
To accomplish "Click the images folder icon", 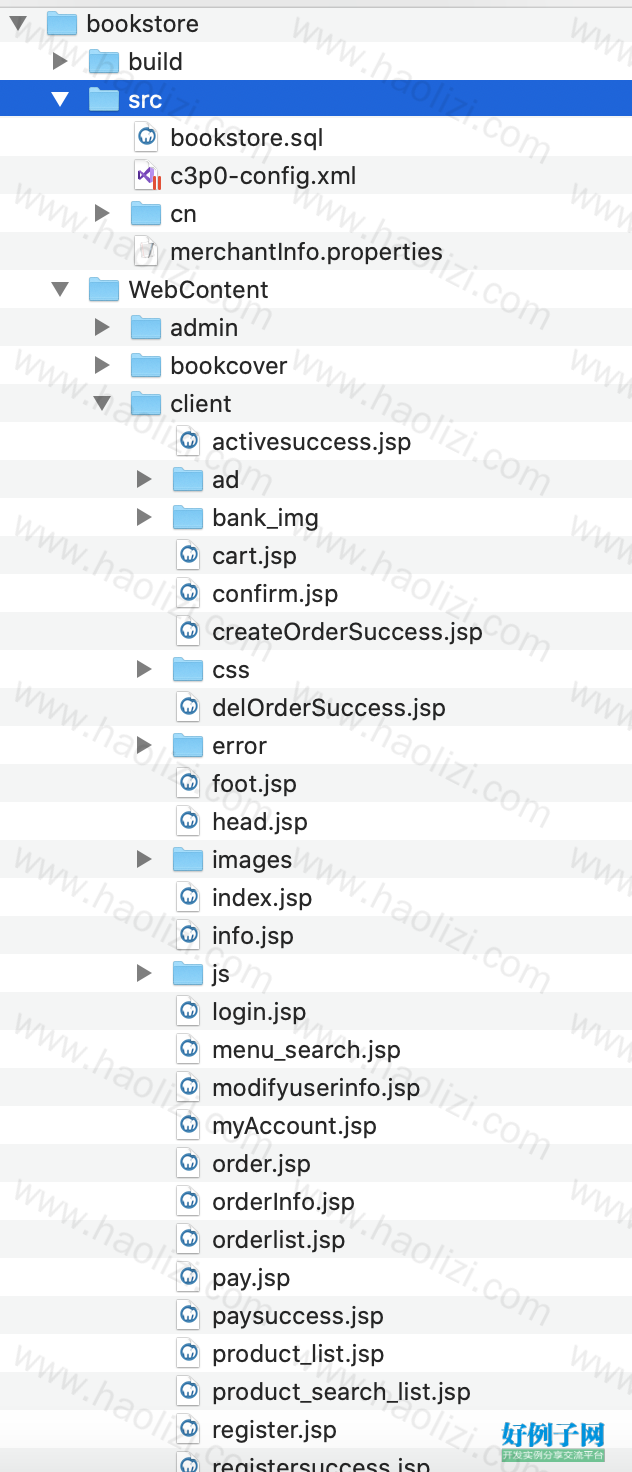I will coord(188,860).
